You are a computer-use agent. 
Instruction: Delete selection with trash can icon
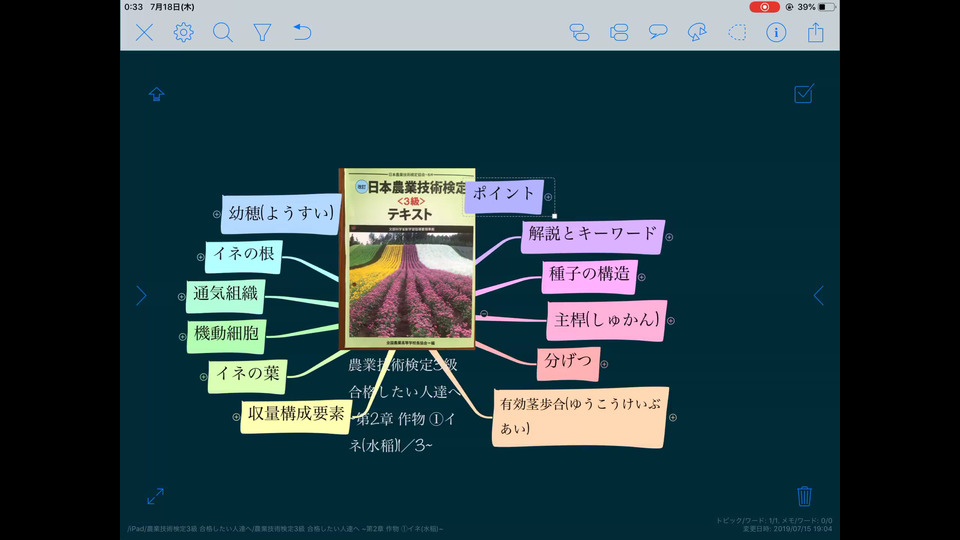point(804,496)
